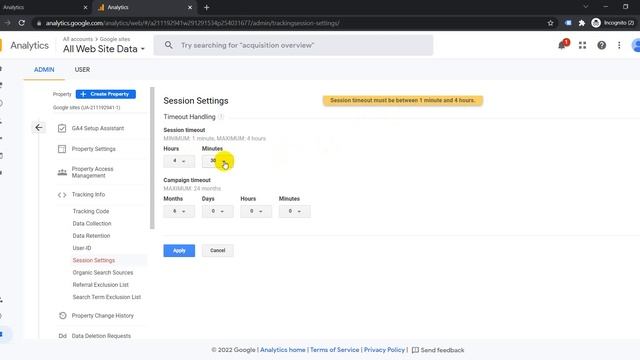This screenshot has width=640, height=360.
Task: Click the property column vertical scrollbar
Action: pyautogui.click(x=152, y=158)
